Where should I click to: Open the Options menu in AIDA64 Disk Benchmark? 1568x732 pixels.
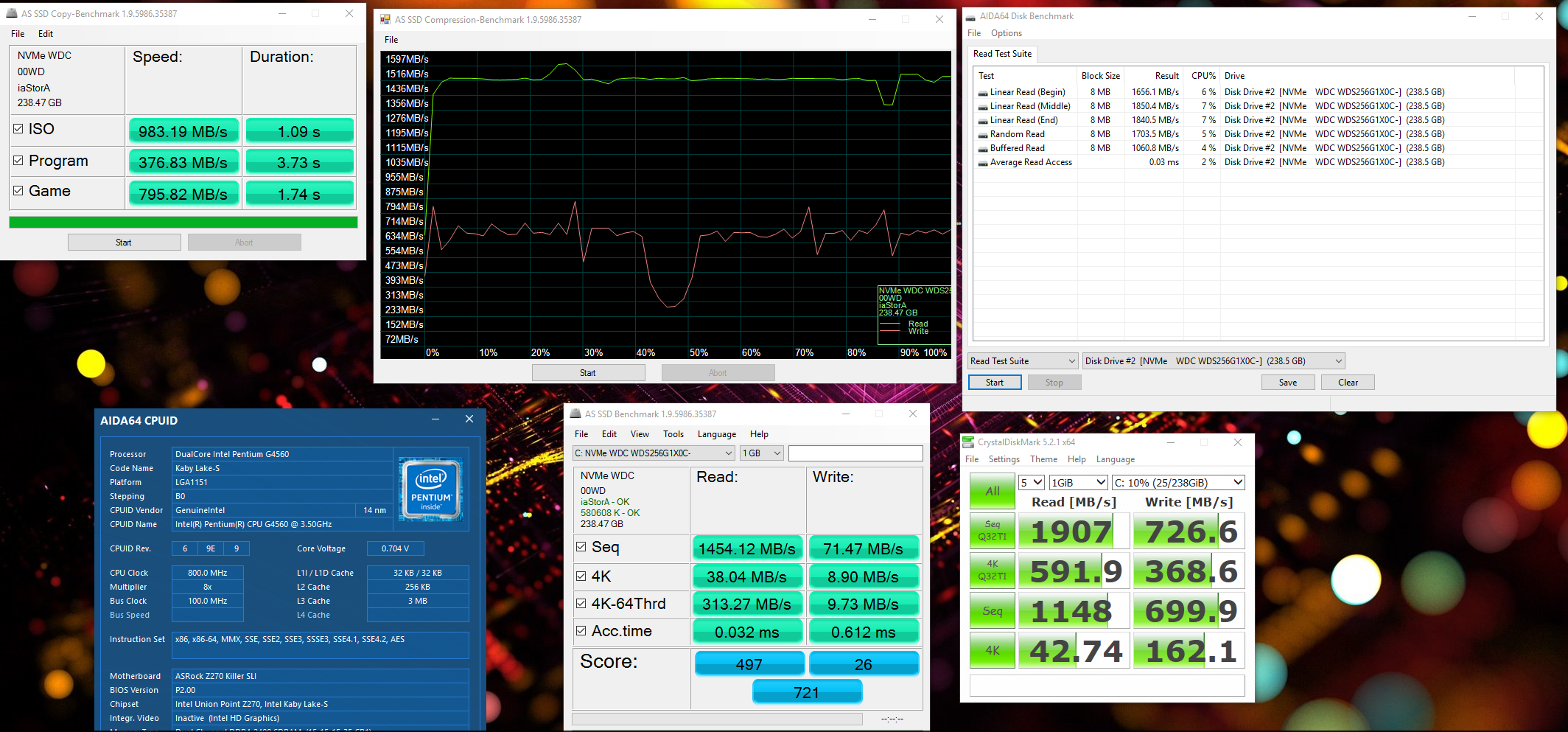(1007, 33)
